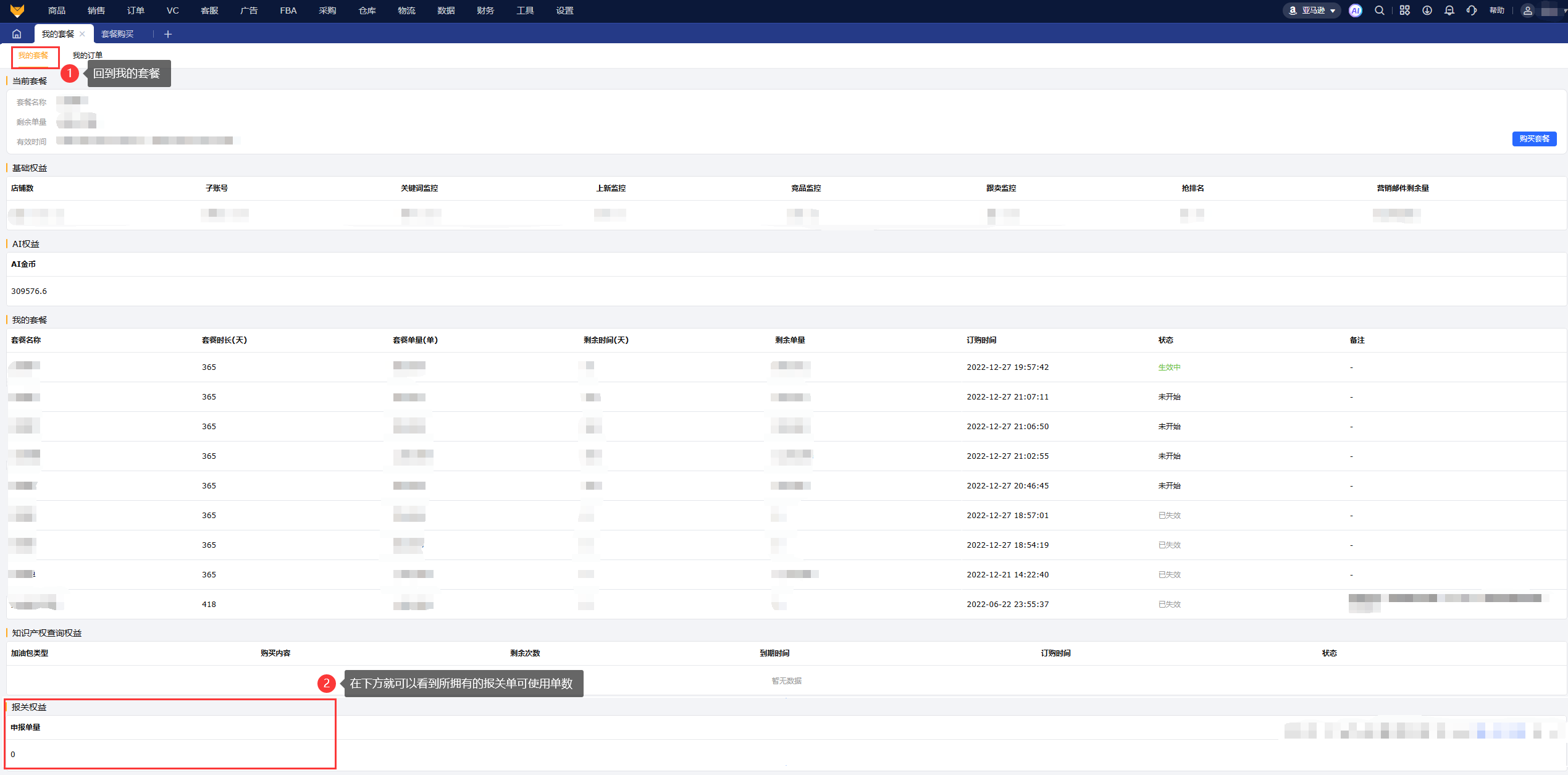
Task: Open the 财务 menu
Action: [485, 10]
